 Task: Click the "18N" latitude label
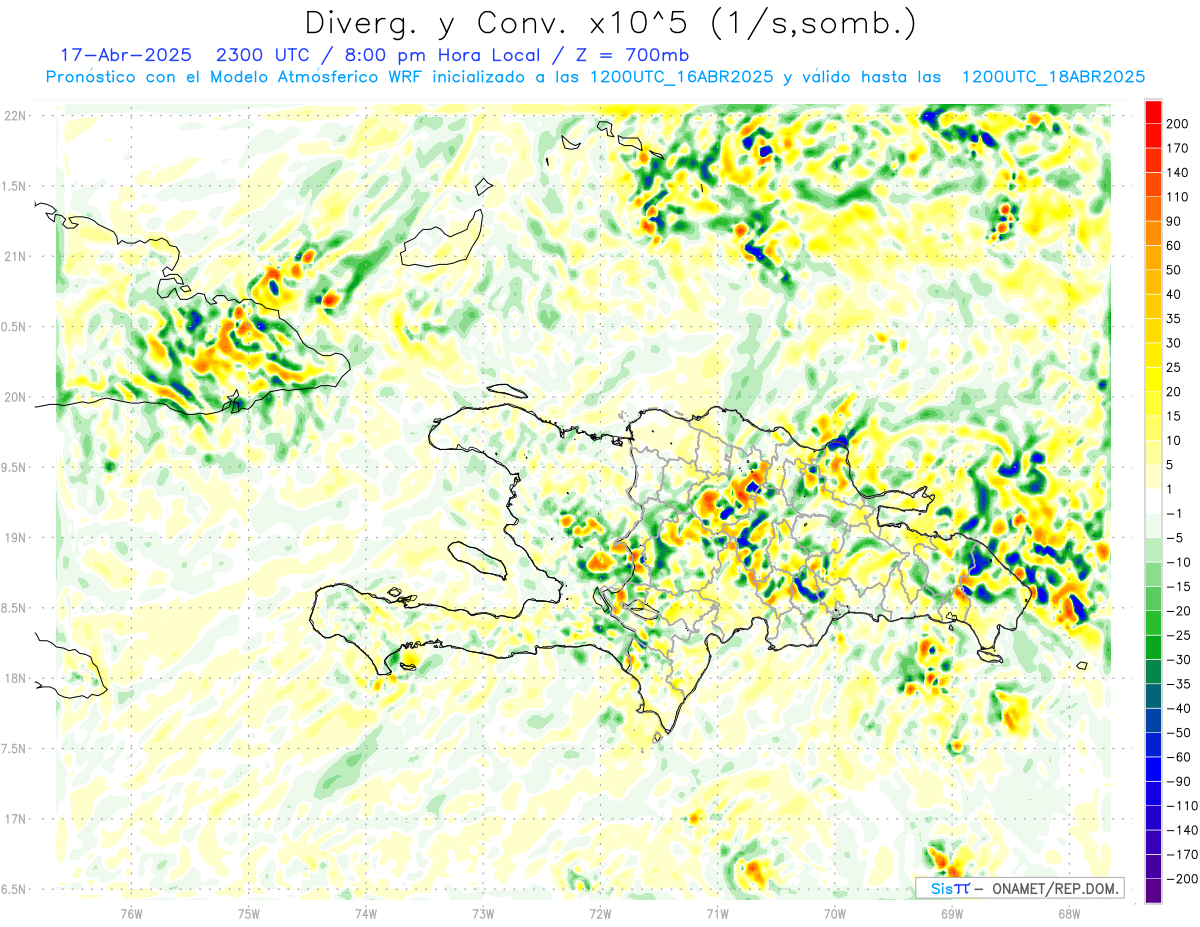point(17,678)
